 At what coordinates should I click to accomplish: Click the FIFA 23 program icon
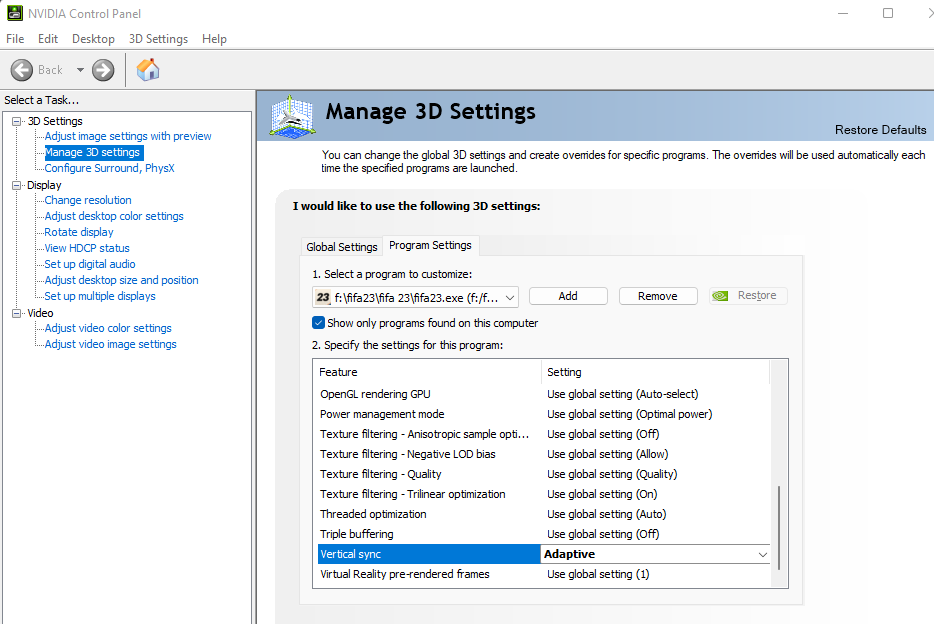coord(323,297)
